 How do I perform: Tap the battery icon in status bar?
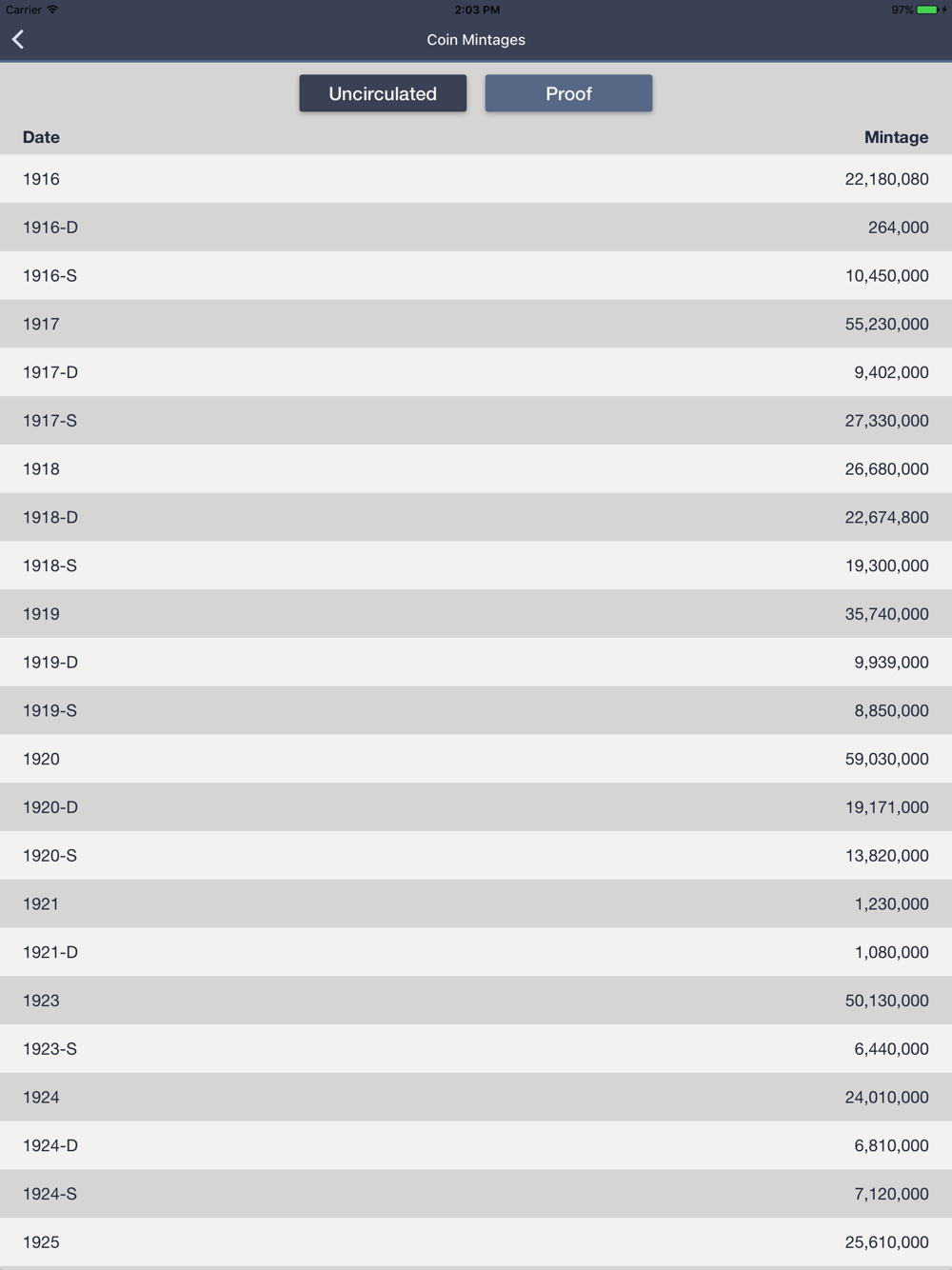pos(926,10)
